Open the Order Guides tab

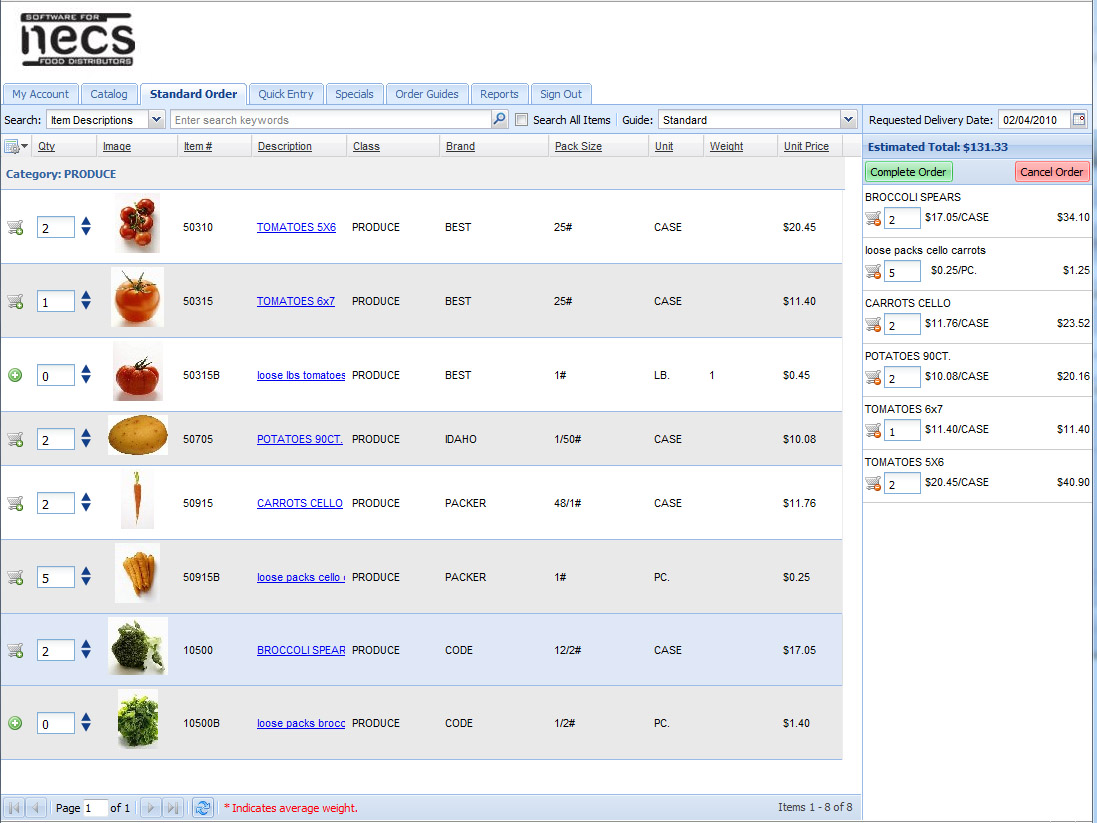427,94
